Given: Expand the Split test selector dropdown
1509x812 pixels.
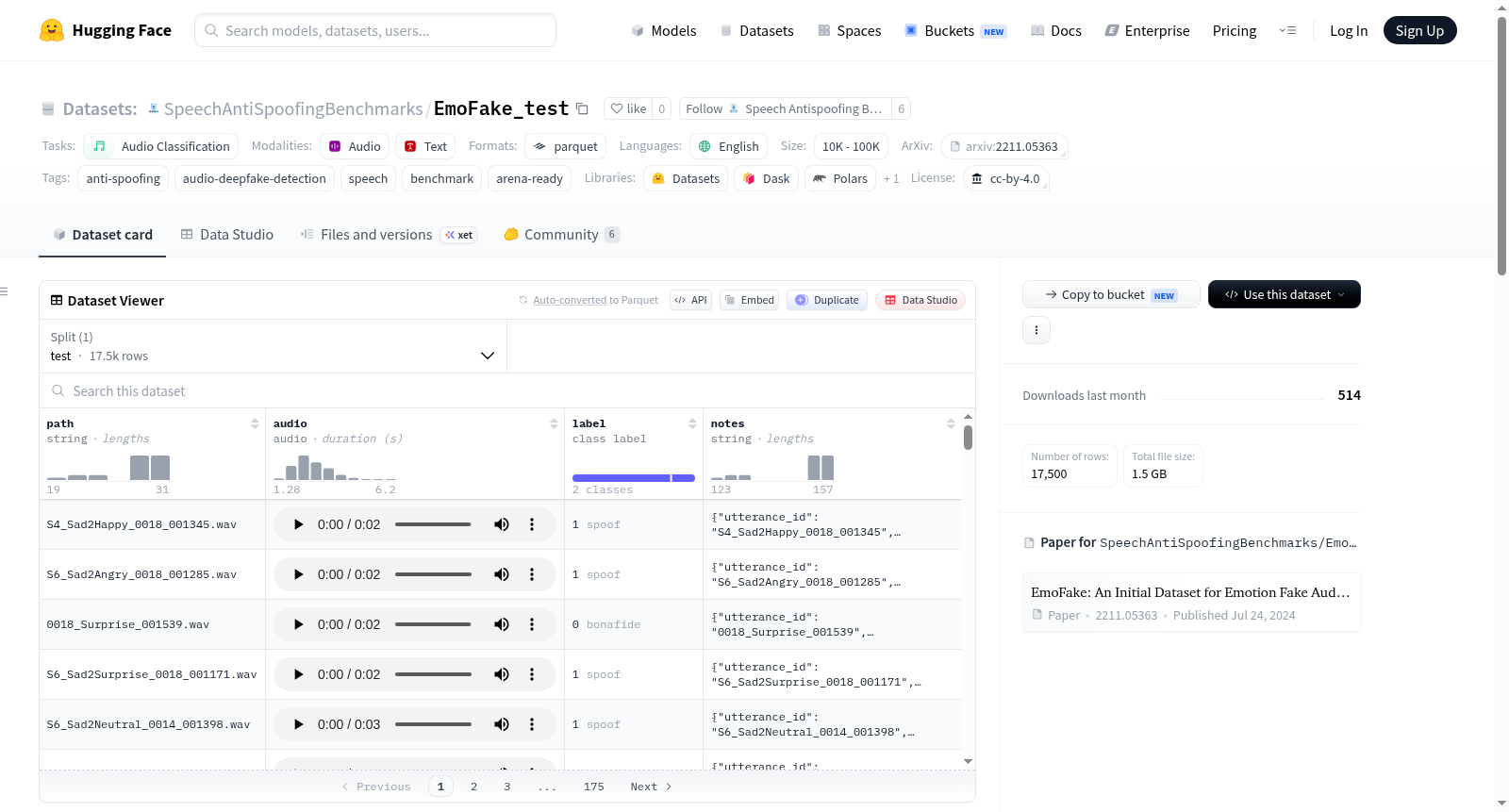Looking at the screenshot, I should pyautogui.click(x=273, y=346).
